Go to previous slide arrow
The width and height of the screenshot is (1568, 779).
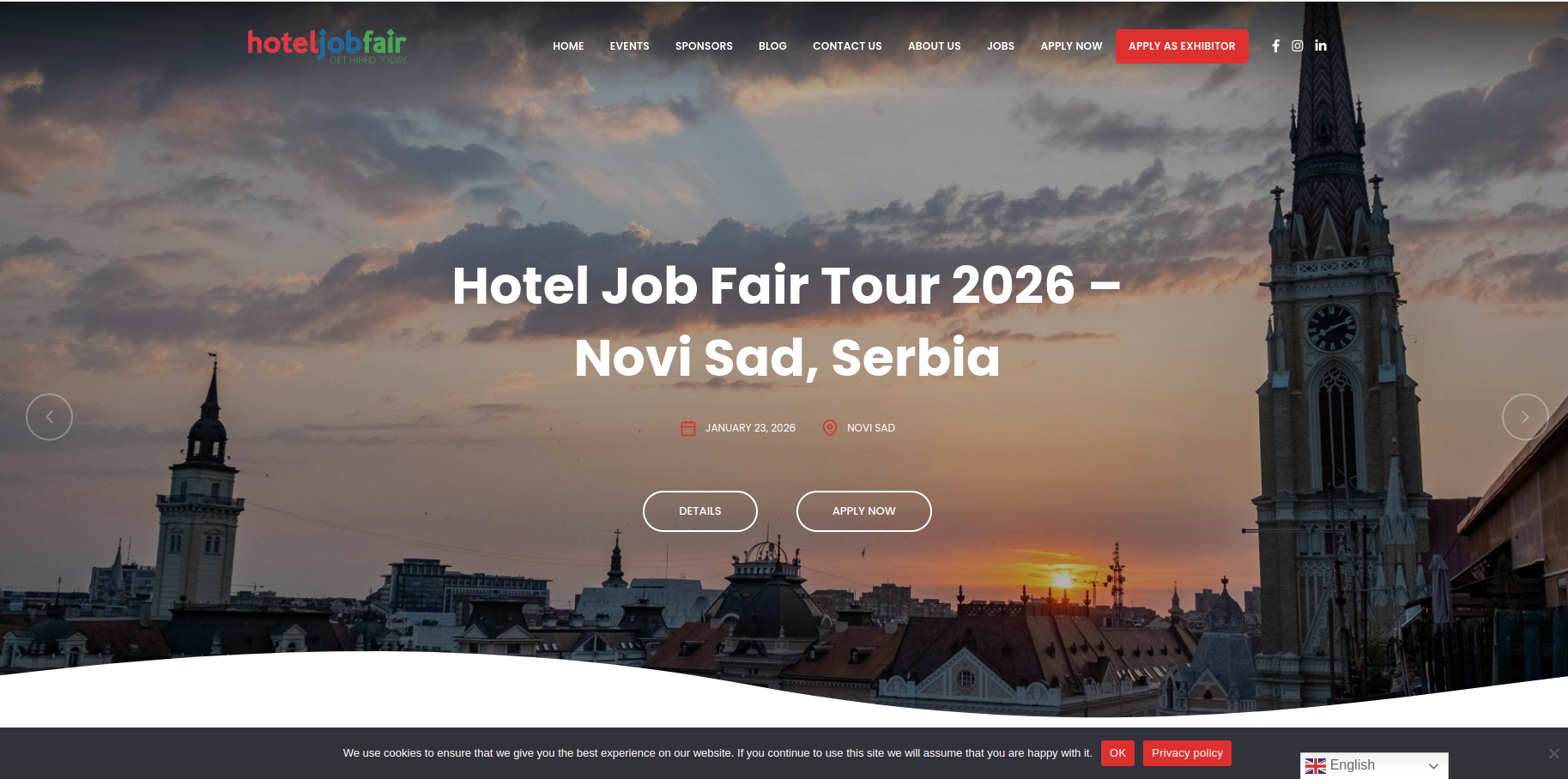coord(49,417)
